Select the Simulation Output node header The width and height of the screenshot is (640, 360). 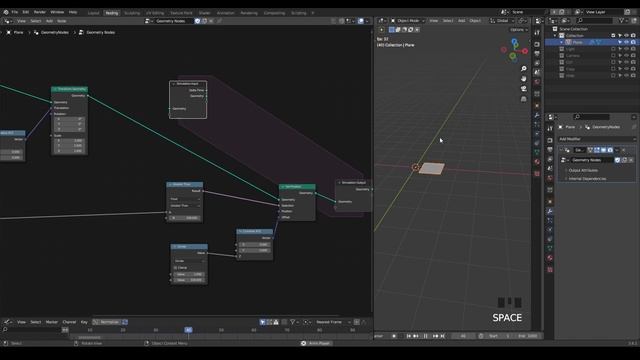coord(353,182)
